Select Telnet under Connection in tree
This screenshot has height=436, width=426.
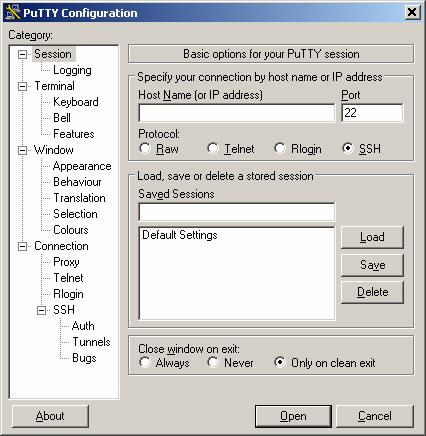(68, 278)
